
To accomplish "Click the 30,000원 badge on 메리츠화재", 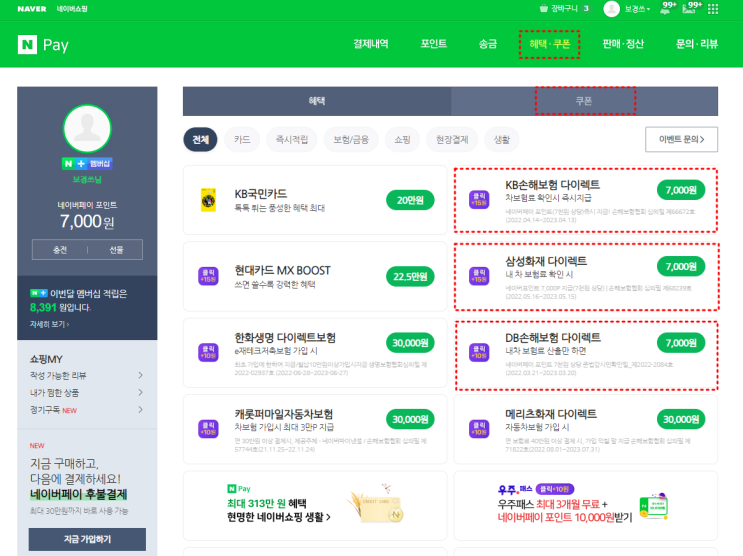I will [681, 419].
